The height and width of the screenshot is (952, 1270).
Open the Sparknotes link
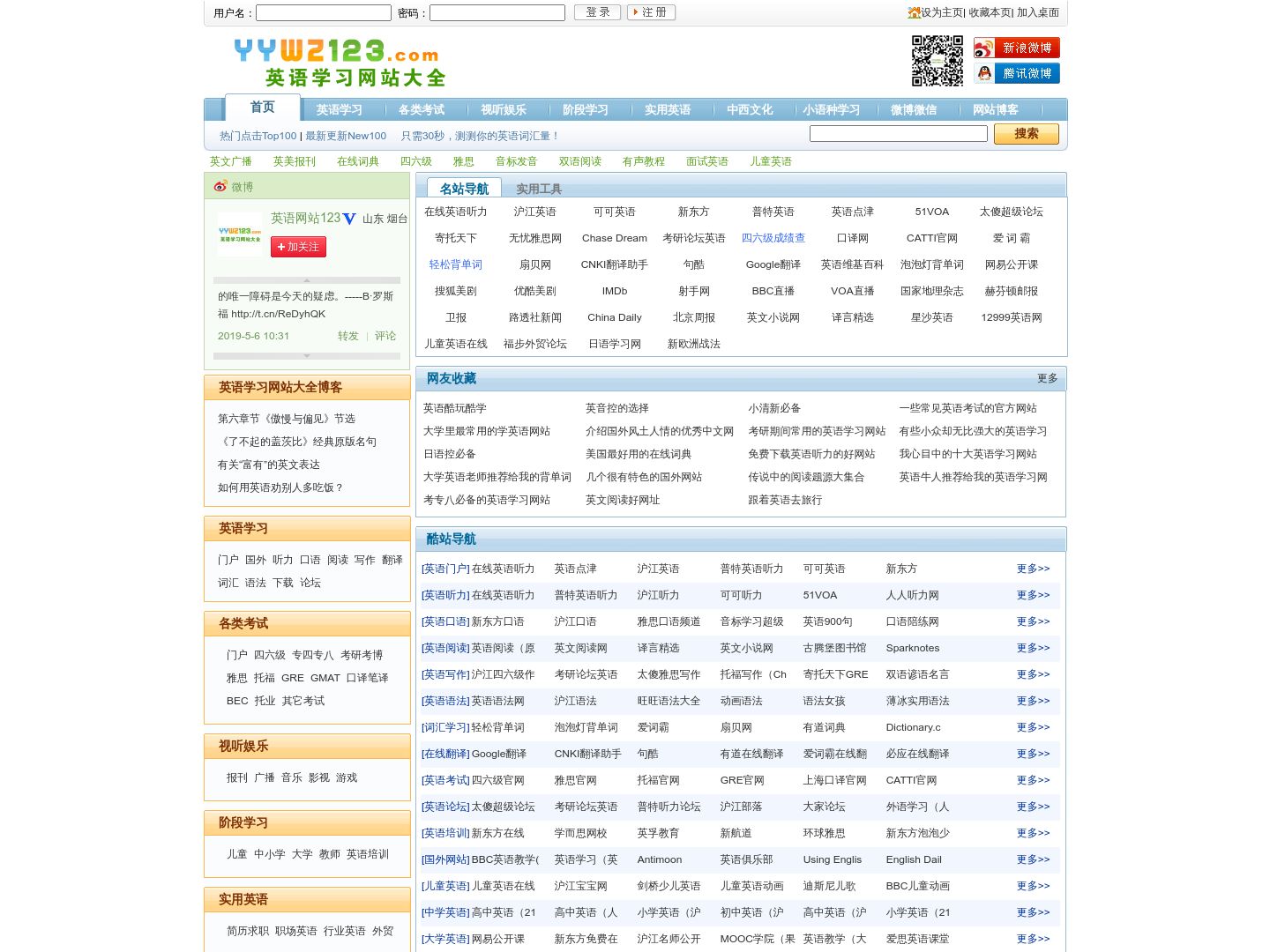(913, 648)
